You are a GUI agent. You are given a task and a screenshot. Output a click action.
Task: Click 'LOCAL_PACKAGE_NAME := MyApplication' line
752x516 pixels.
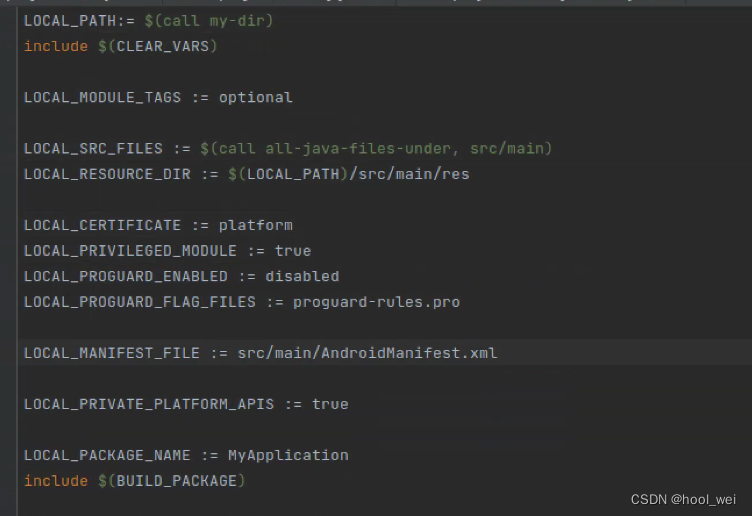[x=186, y=456]
